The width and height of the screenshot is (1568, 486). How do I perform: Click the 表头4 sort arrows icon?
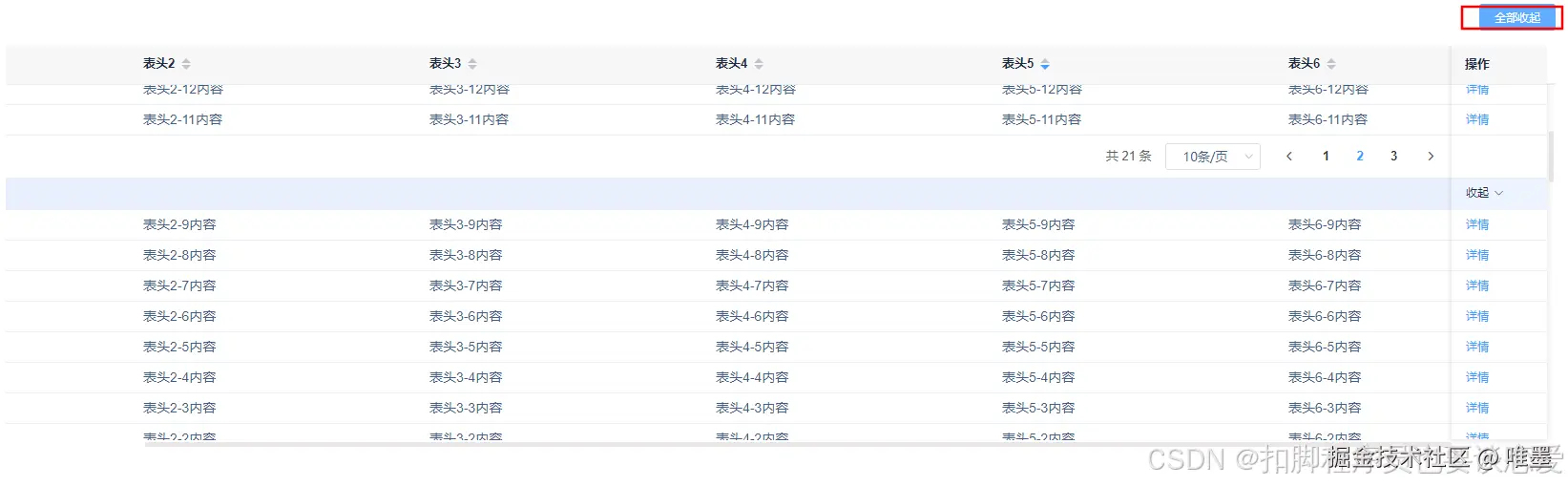[759, 64]
